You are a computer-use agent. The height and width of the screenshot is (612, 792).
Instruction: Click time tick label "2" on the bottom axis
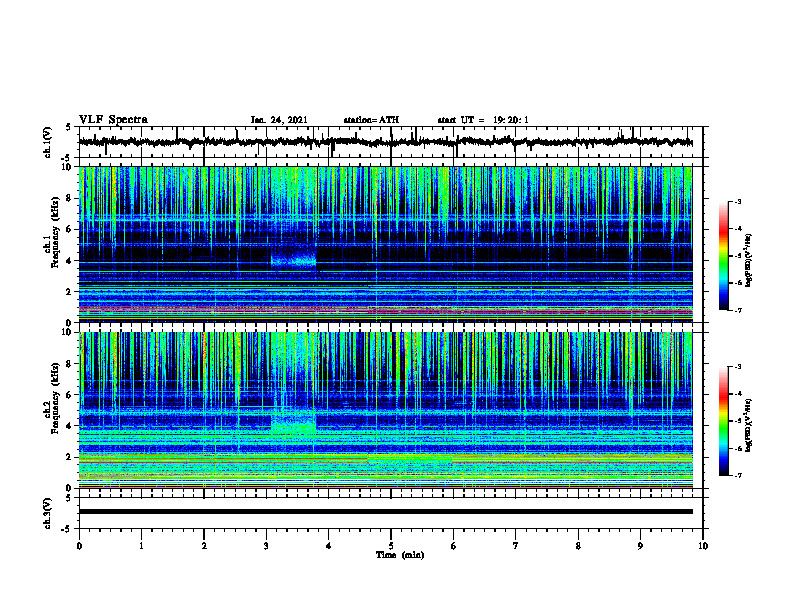pyautogui.click(x=204, y=546)
